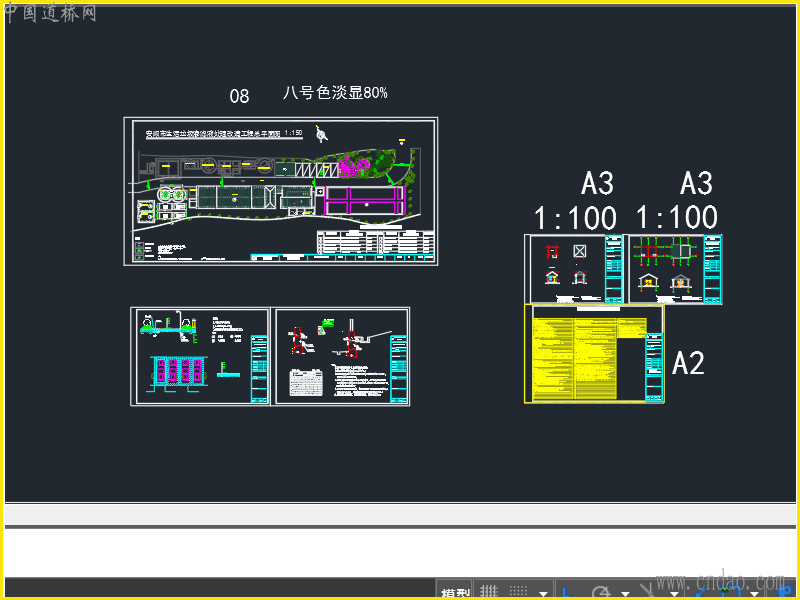This screenshot has height=600, width=800.
Task: Click in the command line input area
Action: click(x=400, y=553)
